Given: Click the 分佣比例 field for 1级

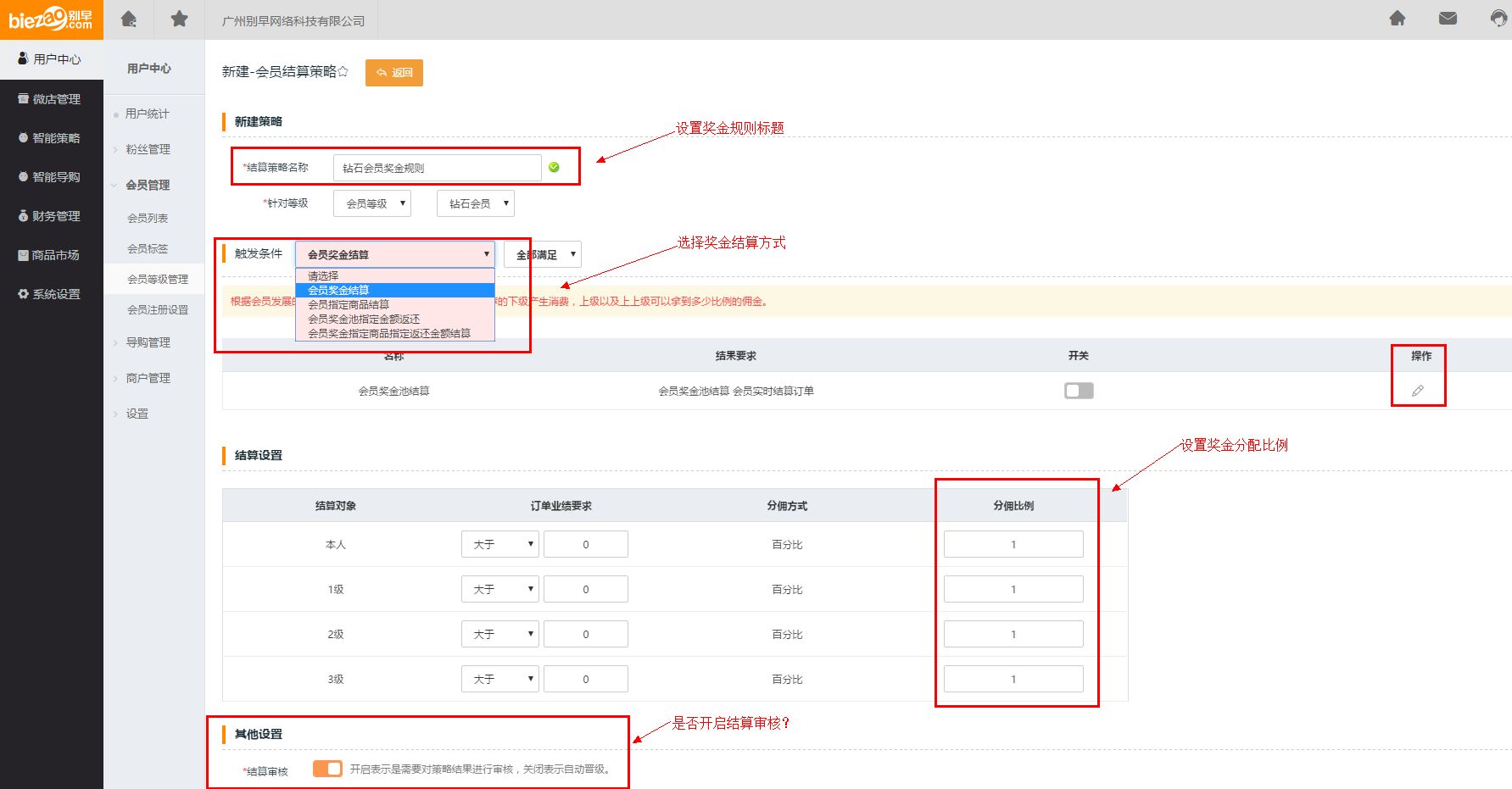Looking at the screenshot, I should pyautogui.click(x=1013, y=589).
